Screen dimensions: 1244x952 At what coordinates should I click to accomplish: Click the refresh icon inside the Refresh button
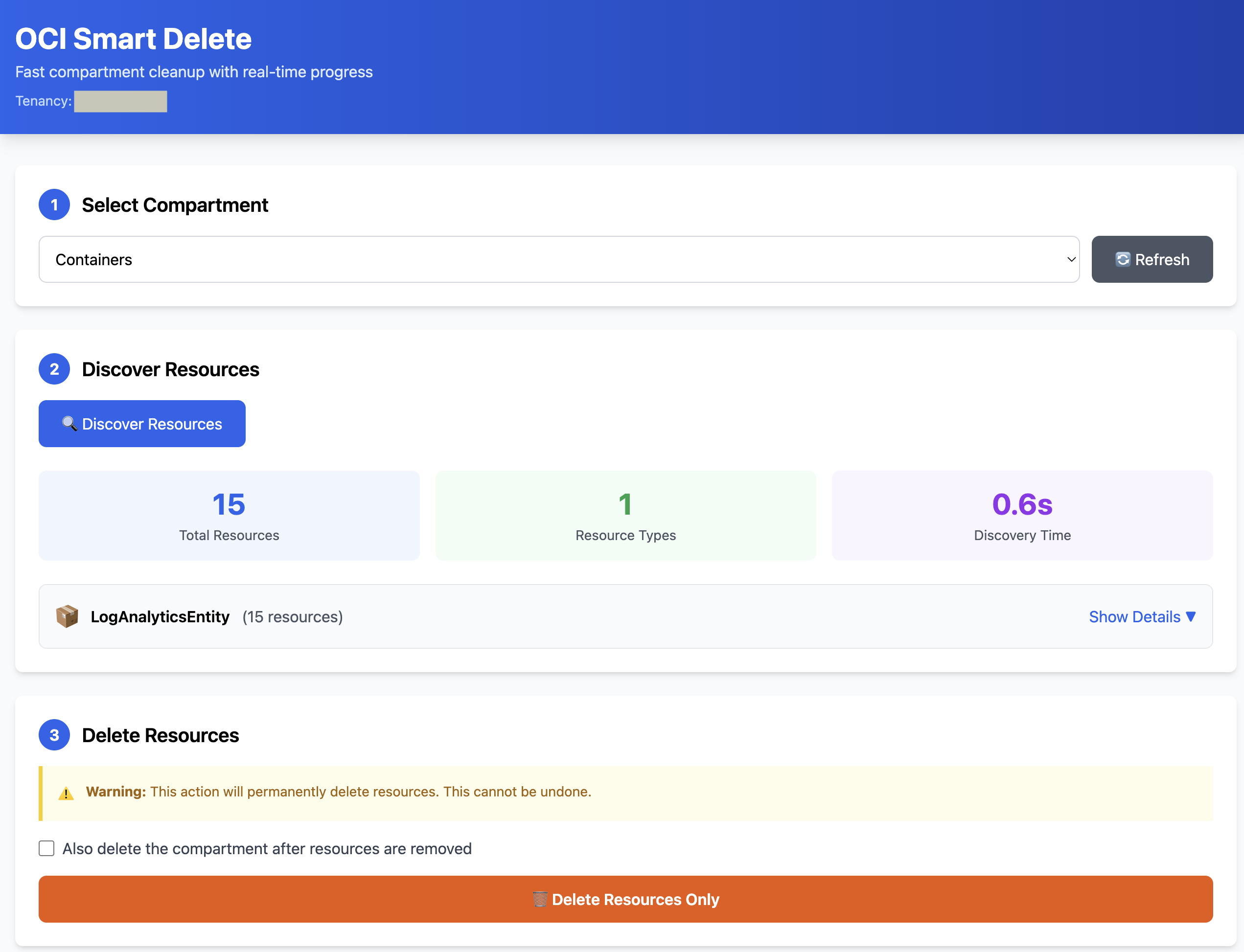(1123, 259)
